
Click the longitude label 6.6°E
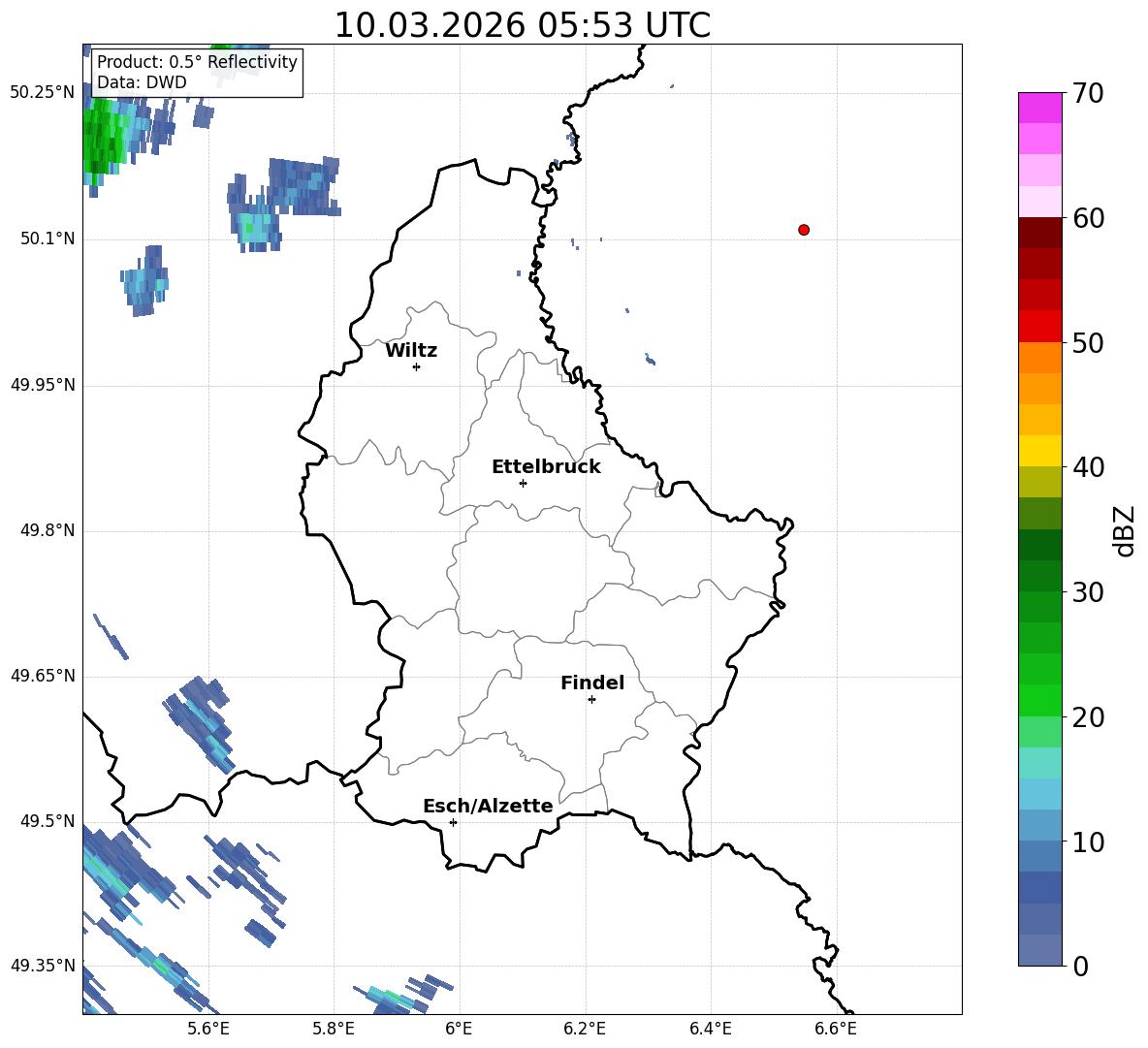click(836, 1029)
